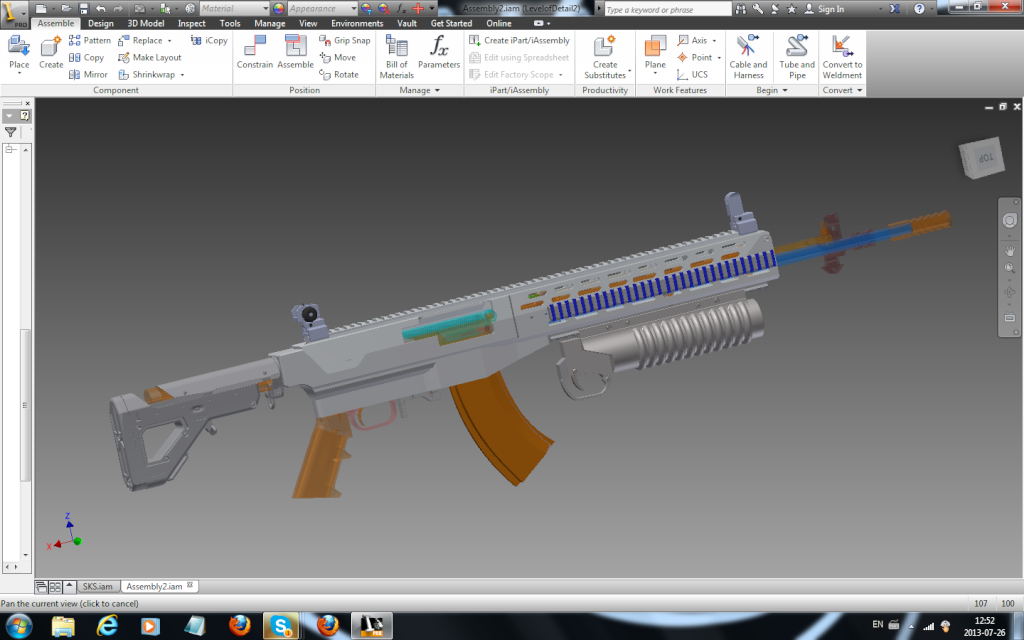Open Skype from the taskbar
The height and width of the screenshot is (640, 1024).
coord(281,626)
